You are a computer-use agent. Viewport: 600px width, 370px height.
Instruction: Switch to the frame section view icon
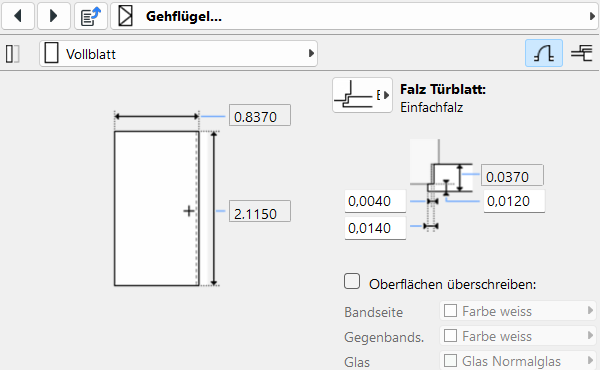pos(582,53)
